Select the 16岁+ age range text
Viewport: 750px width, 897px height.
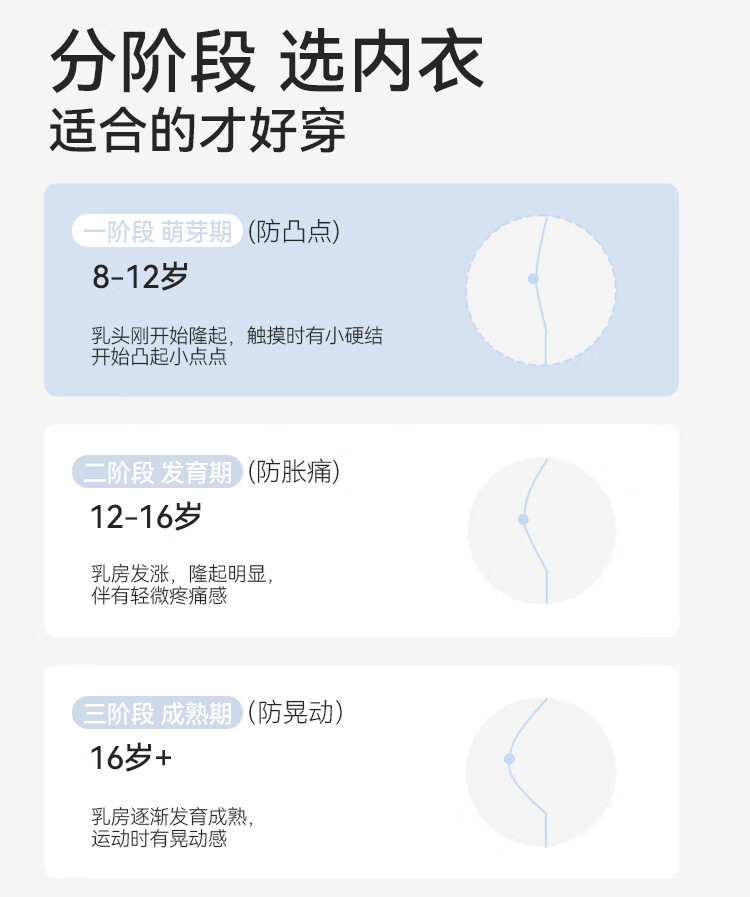(131, 758)
